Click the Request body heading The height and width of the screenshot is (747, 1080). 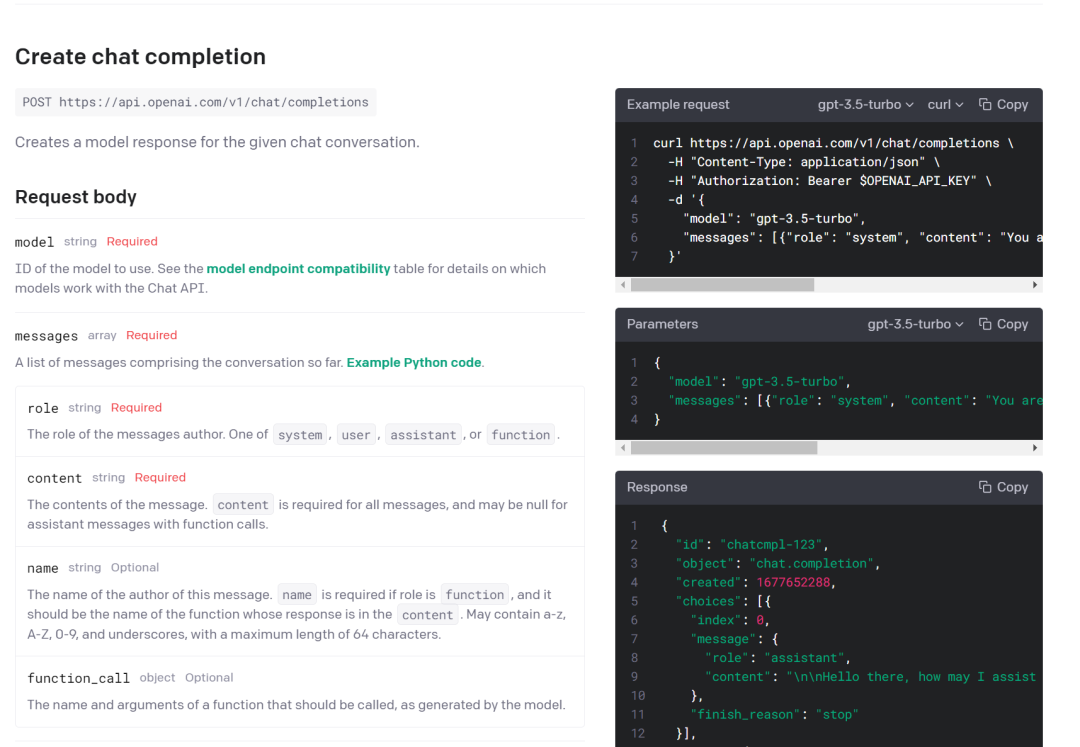click(76, 197)
